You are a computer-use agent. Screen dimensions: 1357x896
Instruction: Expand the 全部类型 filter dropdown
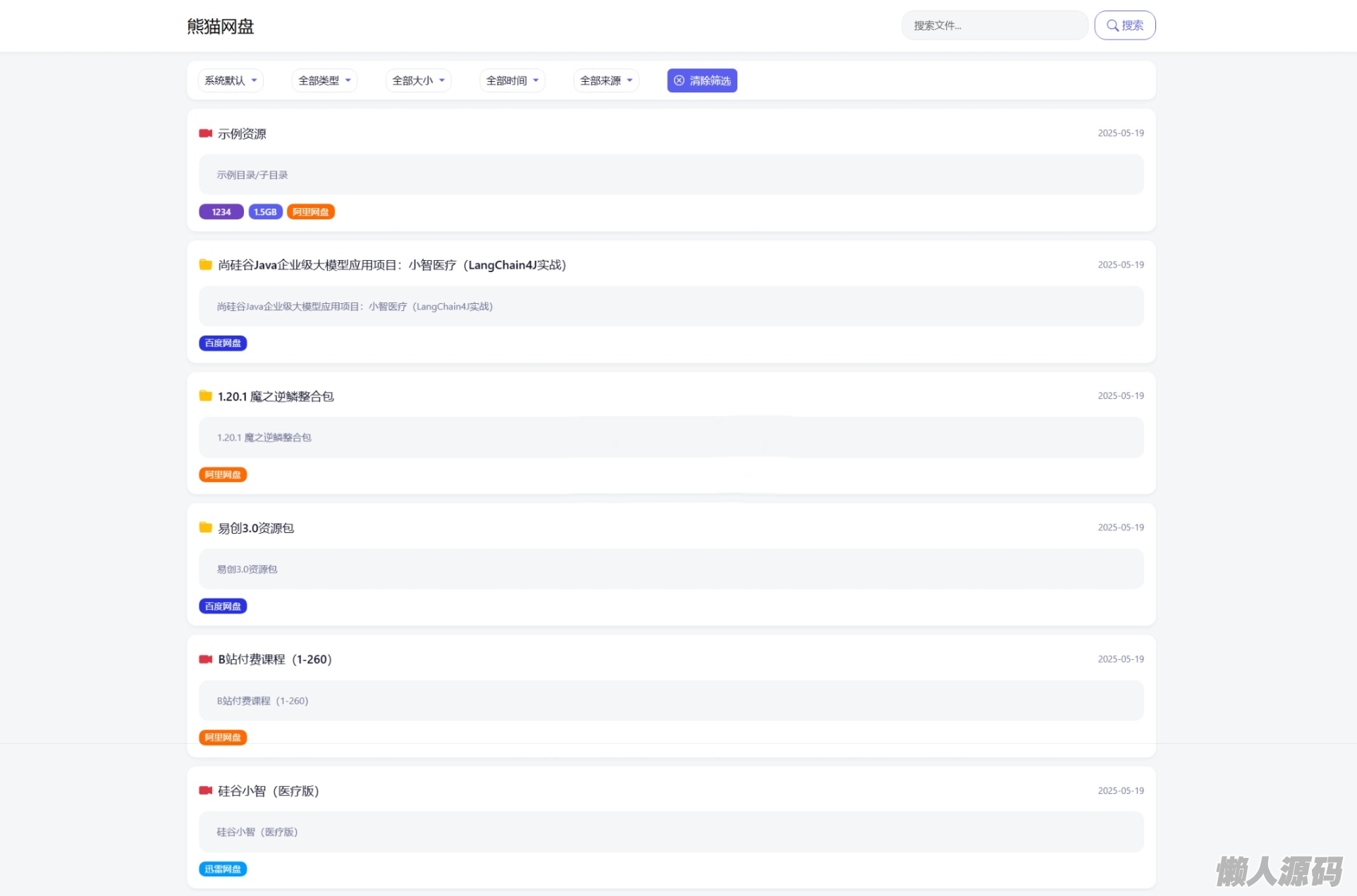point(324,80)
